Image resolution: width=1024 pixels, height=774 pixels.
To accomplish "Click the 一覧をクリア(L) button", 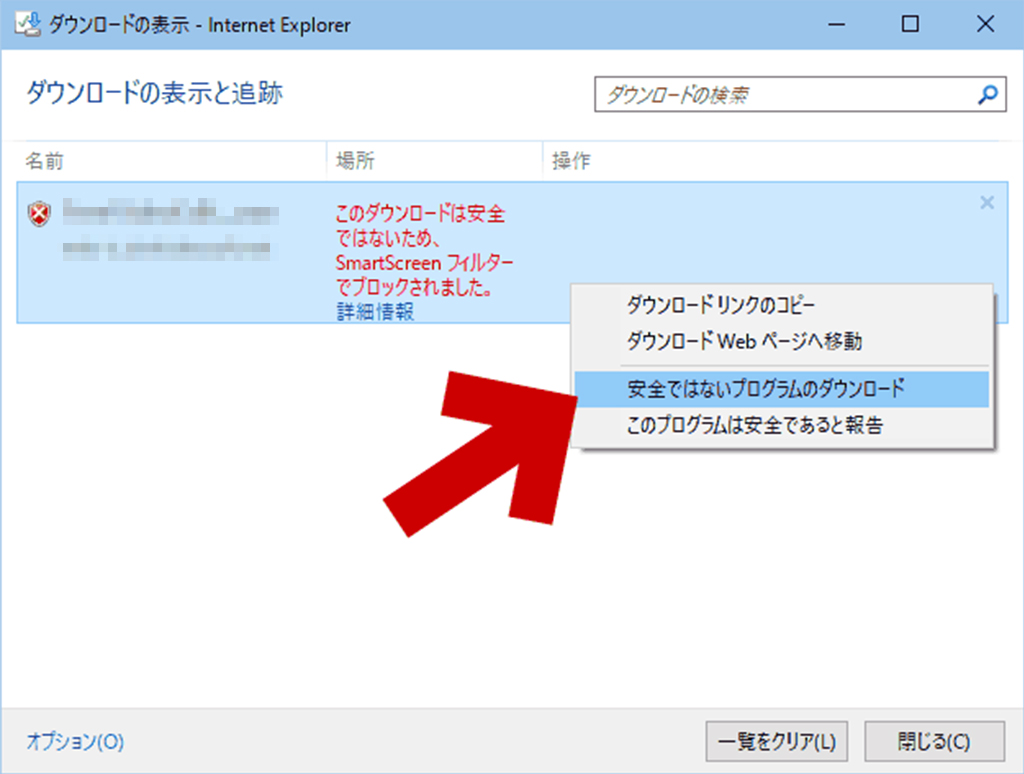I will click(776, 741).
